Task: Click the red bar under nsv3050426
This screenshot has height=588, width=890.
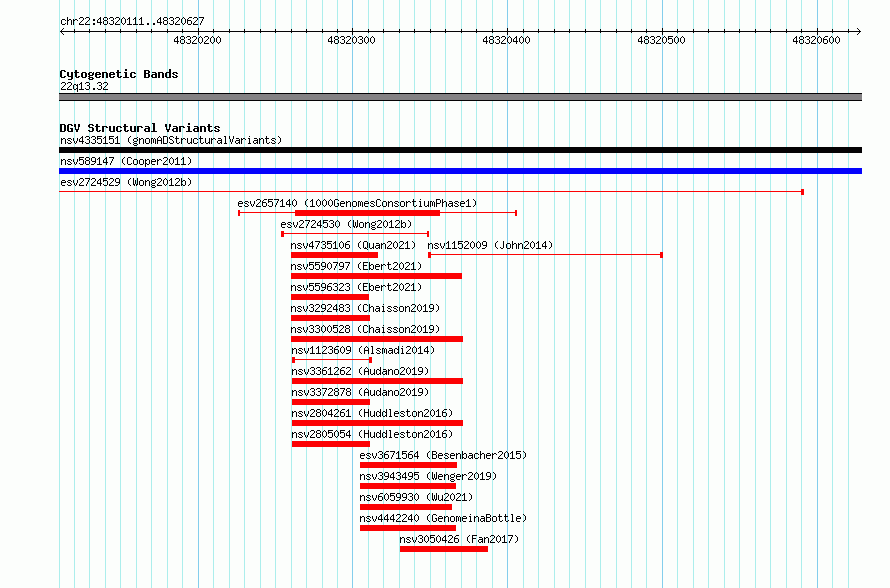Action: (444, 549)
